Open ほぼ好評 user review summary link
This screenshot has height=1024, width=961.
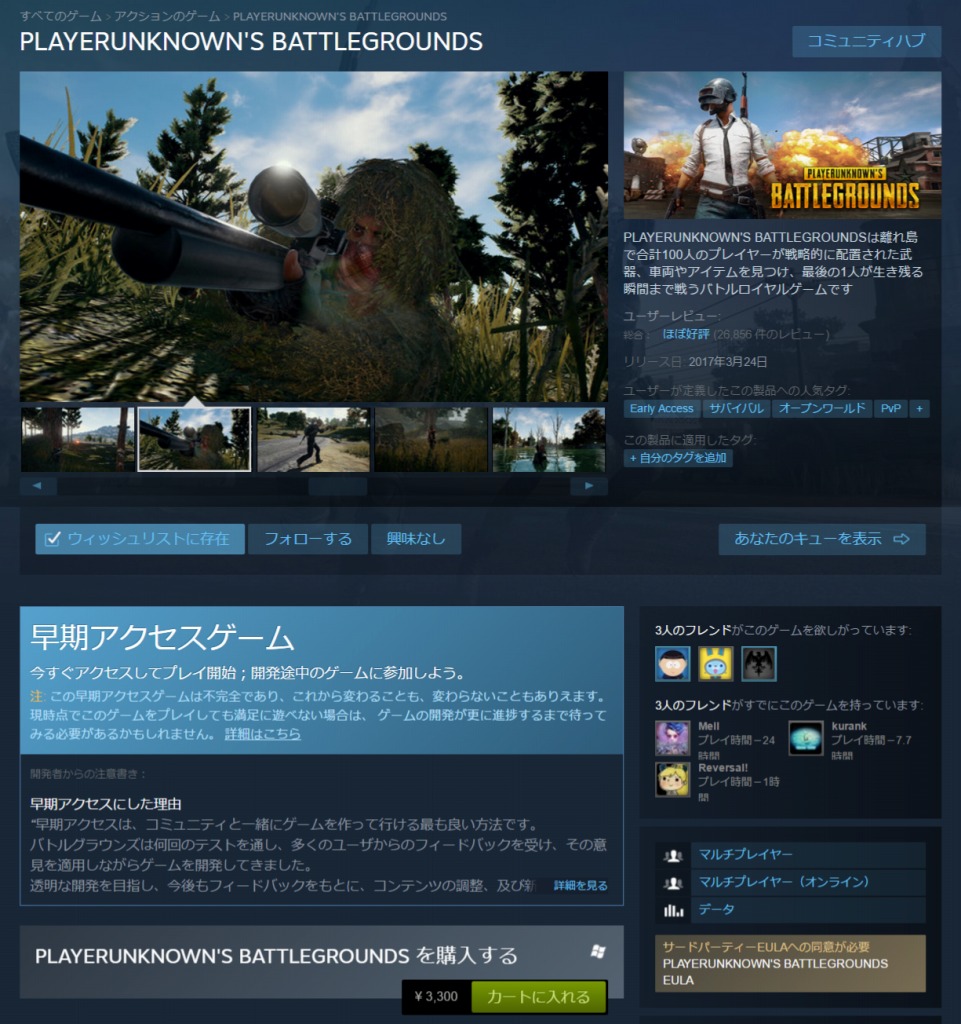[x=685, y=334]
